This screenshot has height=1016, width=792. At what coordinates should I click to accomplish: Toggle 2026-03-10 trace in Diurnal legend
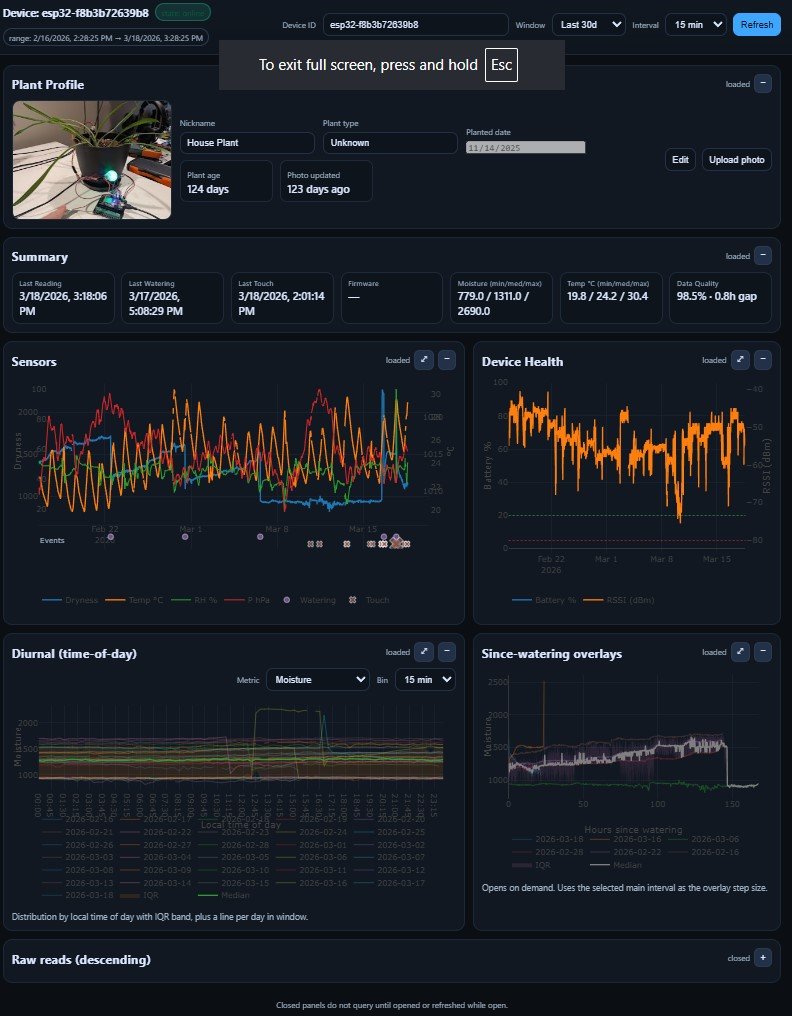[x=233, y=870]
